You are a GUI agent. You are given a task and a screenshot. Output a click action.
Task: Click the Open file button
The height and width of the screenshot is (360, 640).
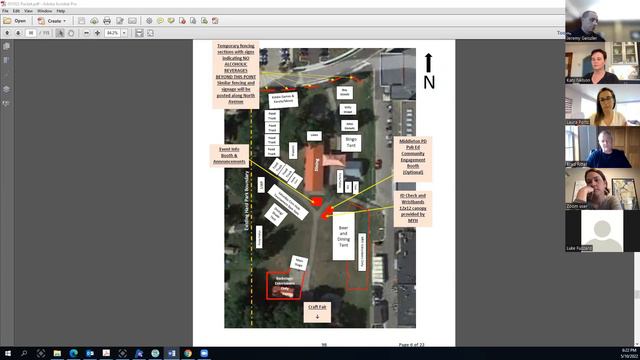pos(15,21)
